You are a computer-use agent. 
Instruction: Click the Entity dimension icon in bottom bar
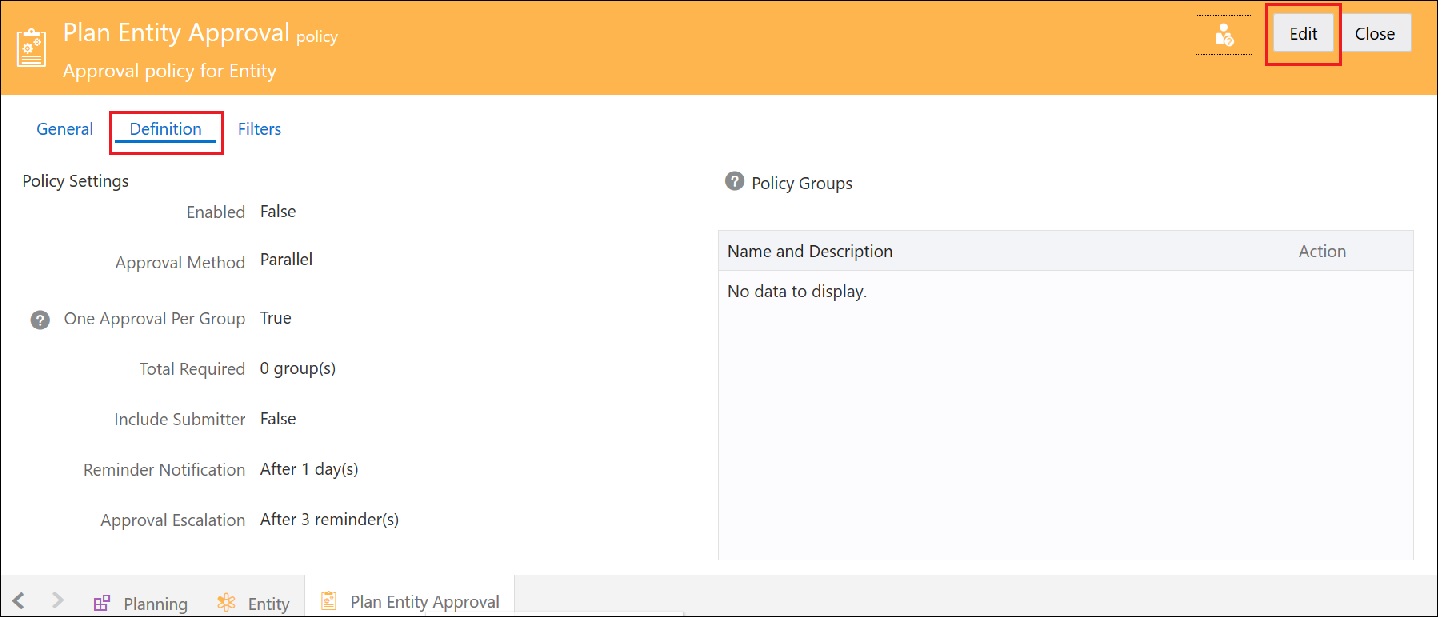(226, 601)
